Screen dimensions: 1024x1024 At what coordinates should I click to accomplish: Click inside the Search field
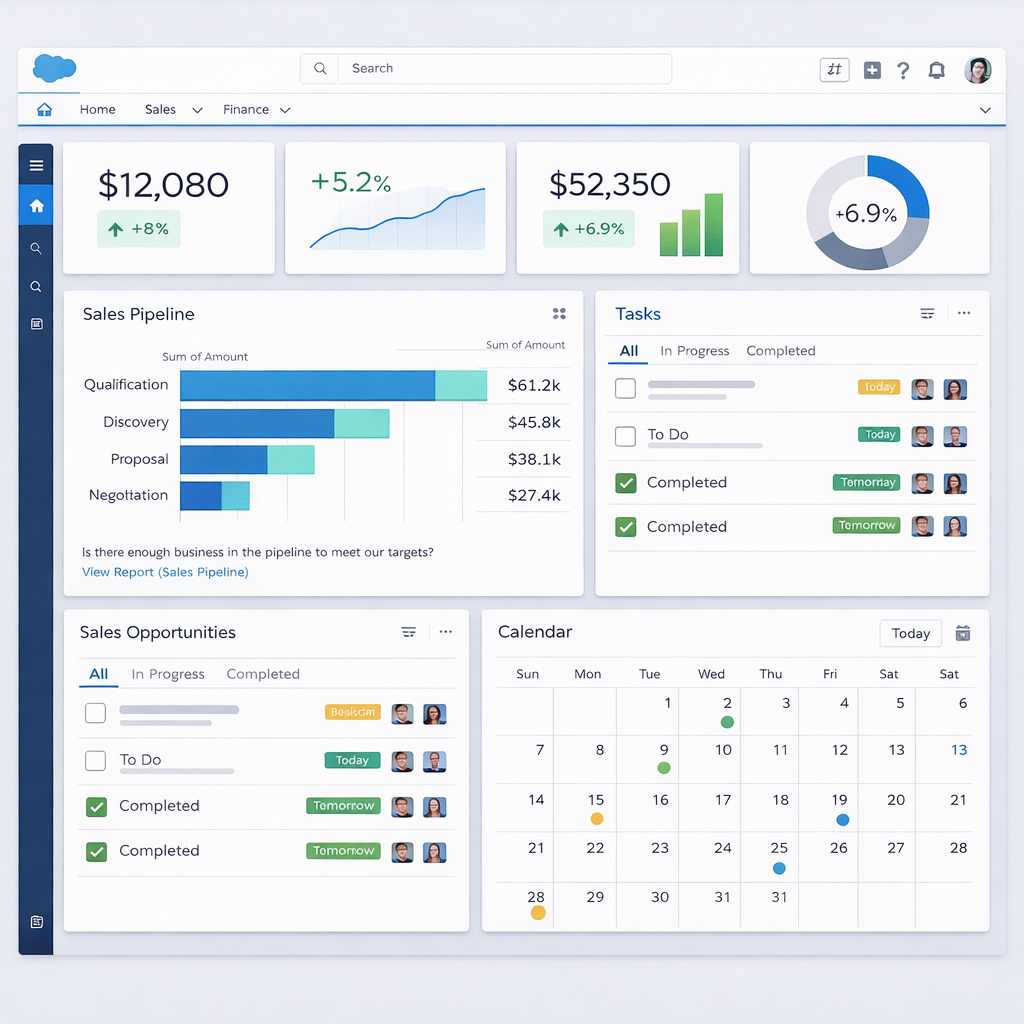coord(500,69)
